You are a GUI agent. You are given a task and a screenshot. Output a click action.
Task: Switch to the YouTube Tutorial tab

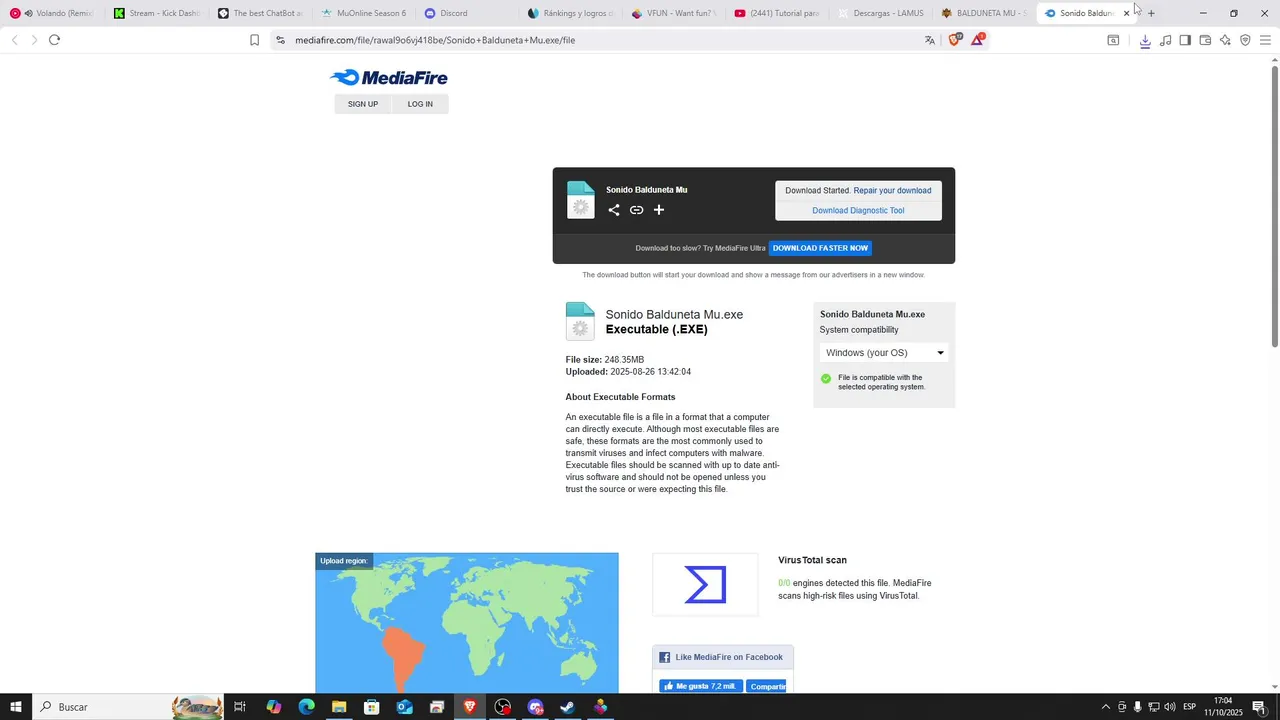[x=779, y=13]
